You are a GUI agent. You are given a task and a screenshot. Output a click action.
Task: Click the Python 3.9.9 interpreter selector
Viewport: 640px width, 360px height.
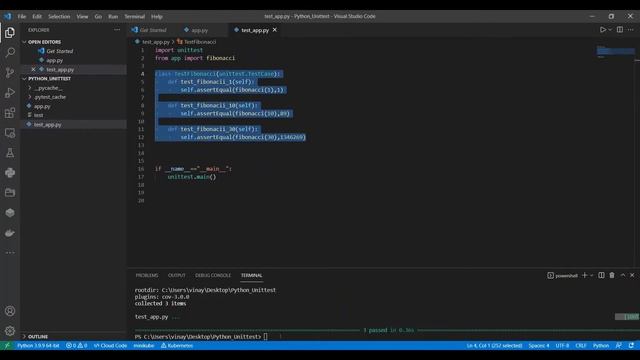38,345
